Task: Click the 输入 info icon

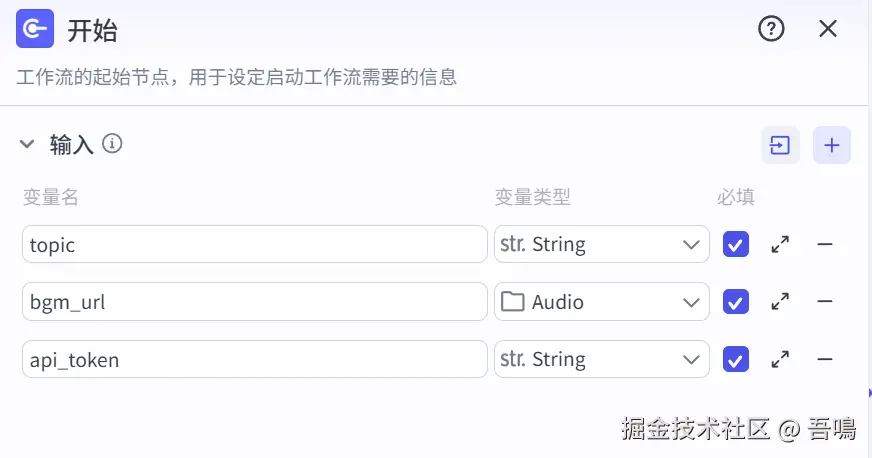Action: 113,144
